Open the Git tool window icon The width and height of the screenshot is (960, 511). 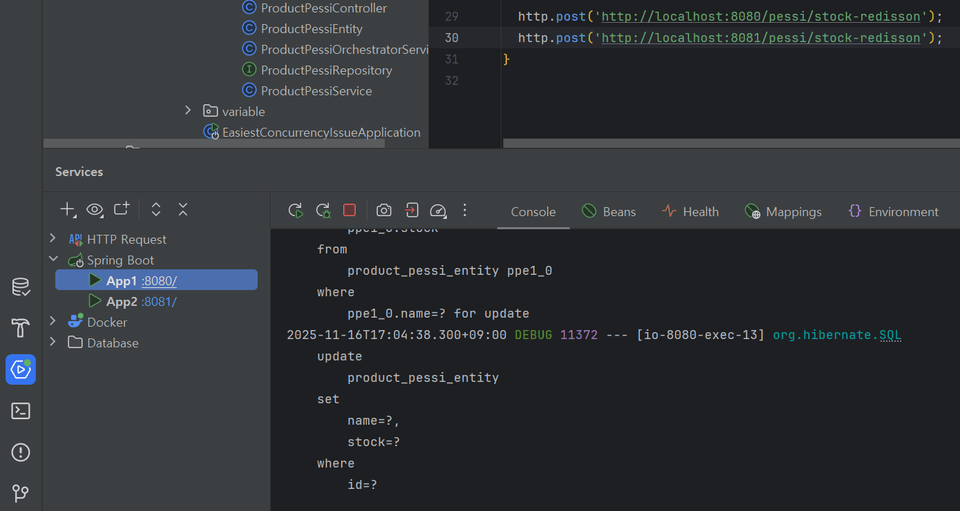point(21,493)
